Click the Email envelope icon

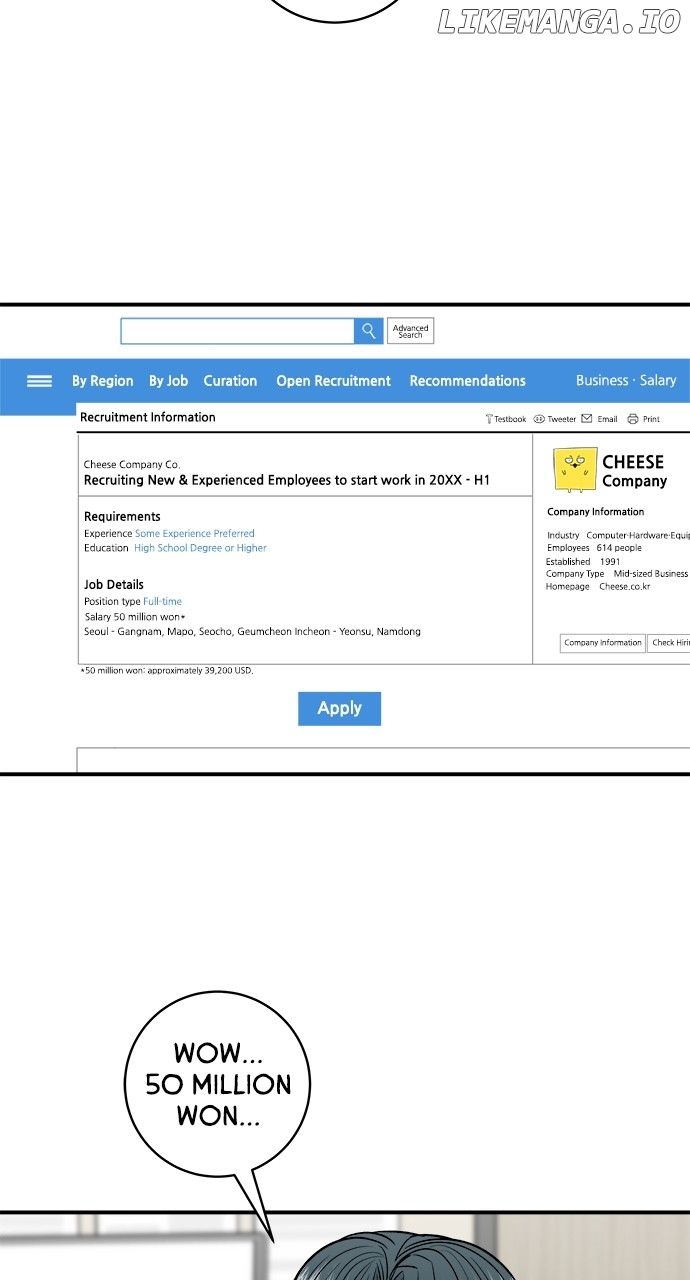(x=587, y=419)
